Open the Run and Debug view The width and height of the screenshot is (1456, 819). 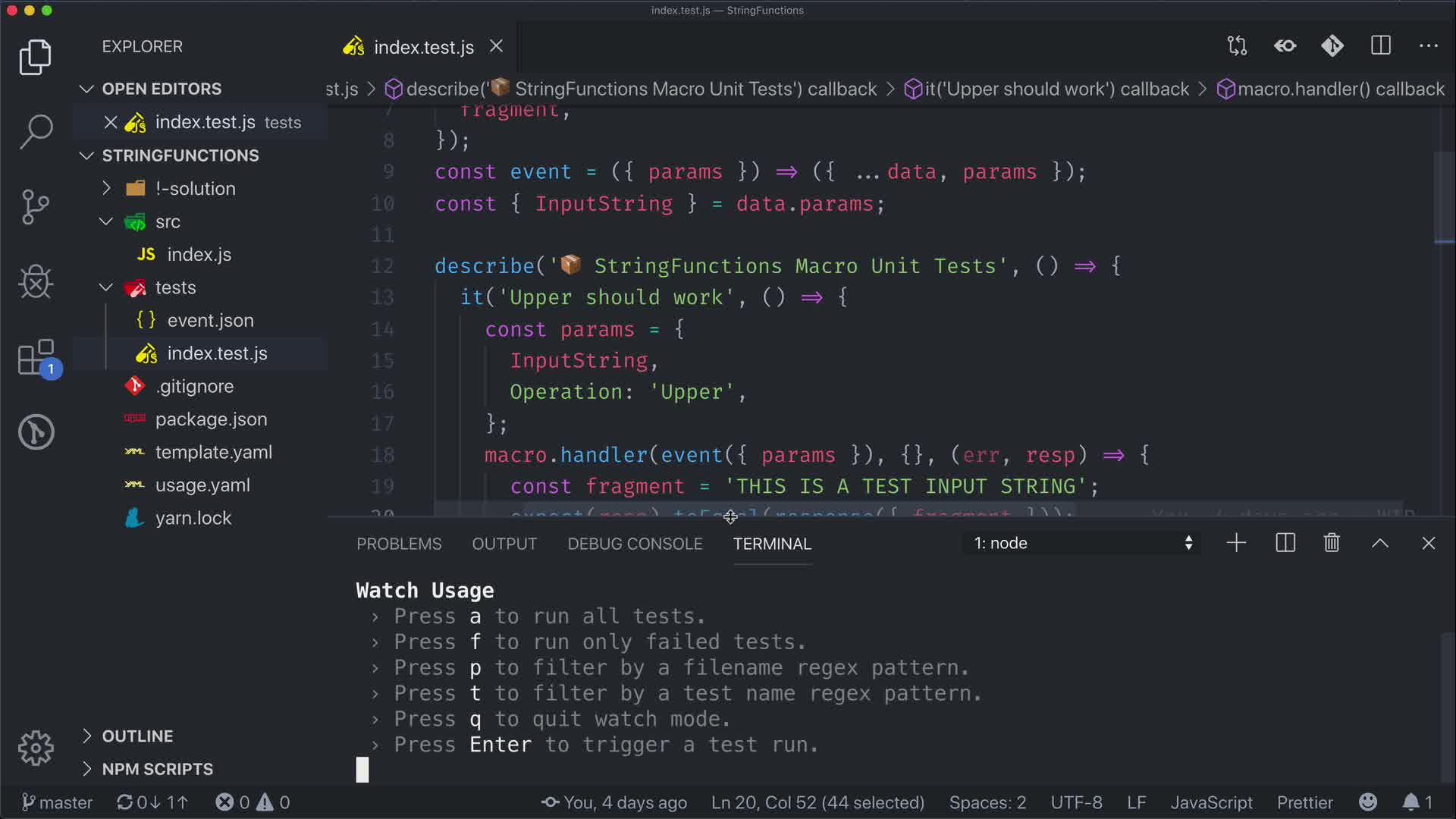pyautogui.click(x=36, y=282)
